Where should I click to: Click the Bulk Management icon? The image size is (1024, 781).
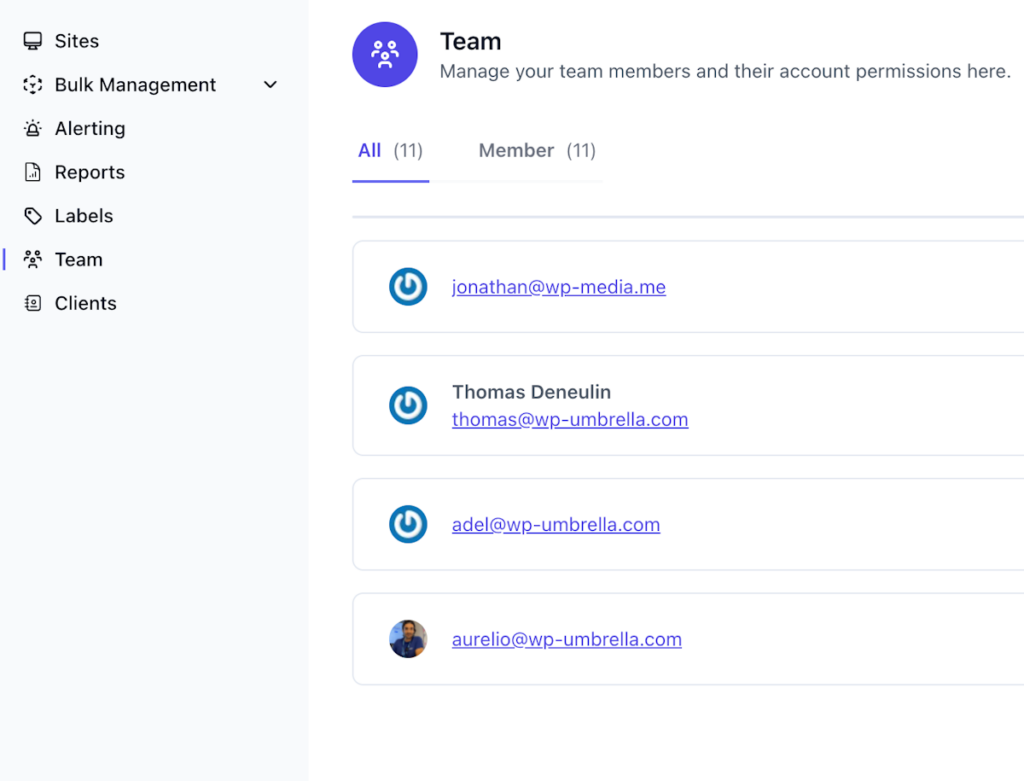(32, 84)
